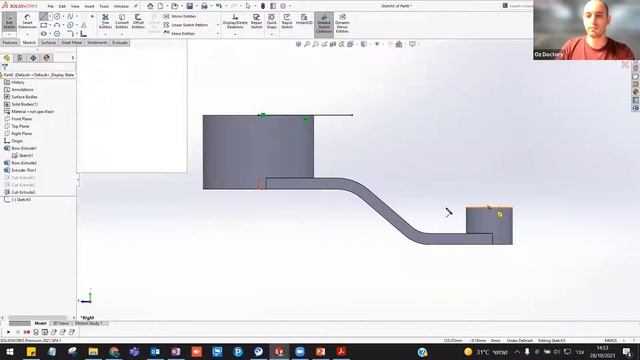
Task: Click the Repair Sketch tool
Action: pos(256,21)
